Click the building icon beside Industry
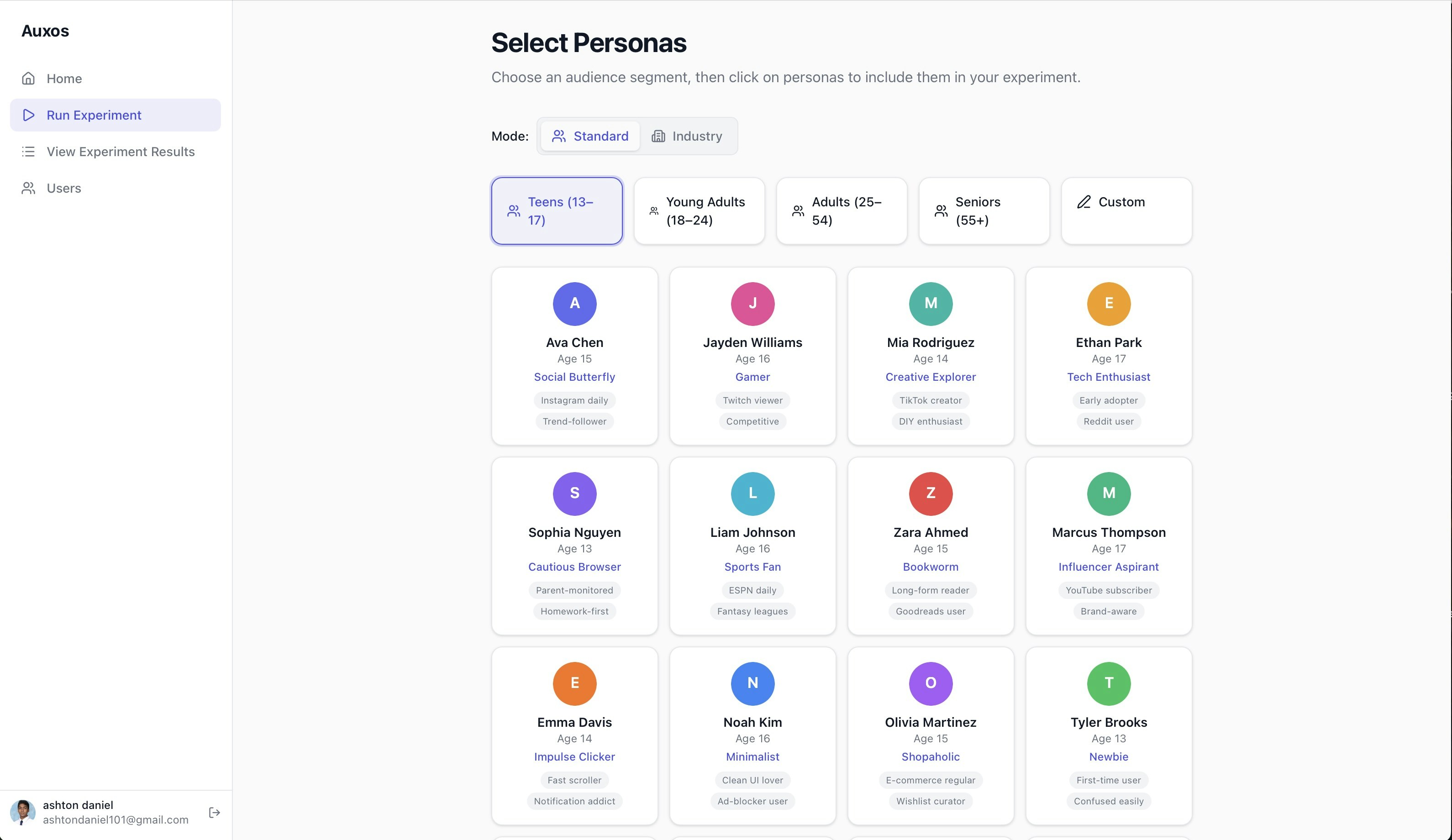 [x=658, y=136]
